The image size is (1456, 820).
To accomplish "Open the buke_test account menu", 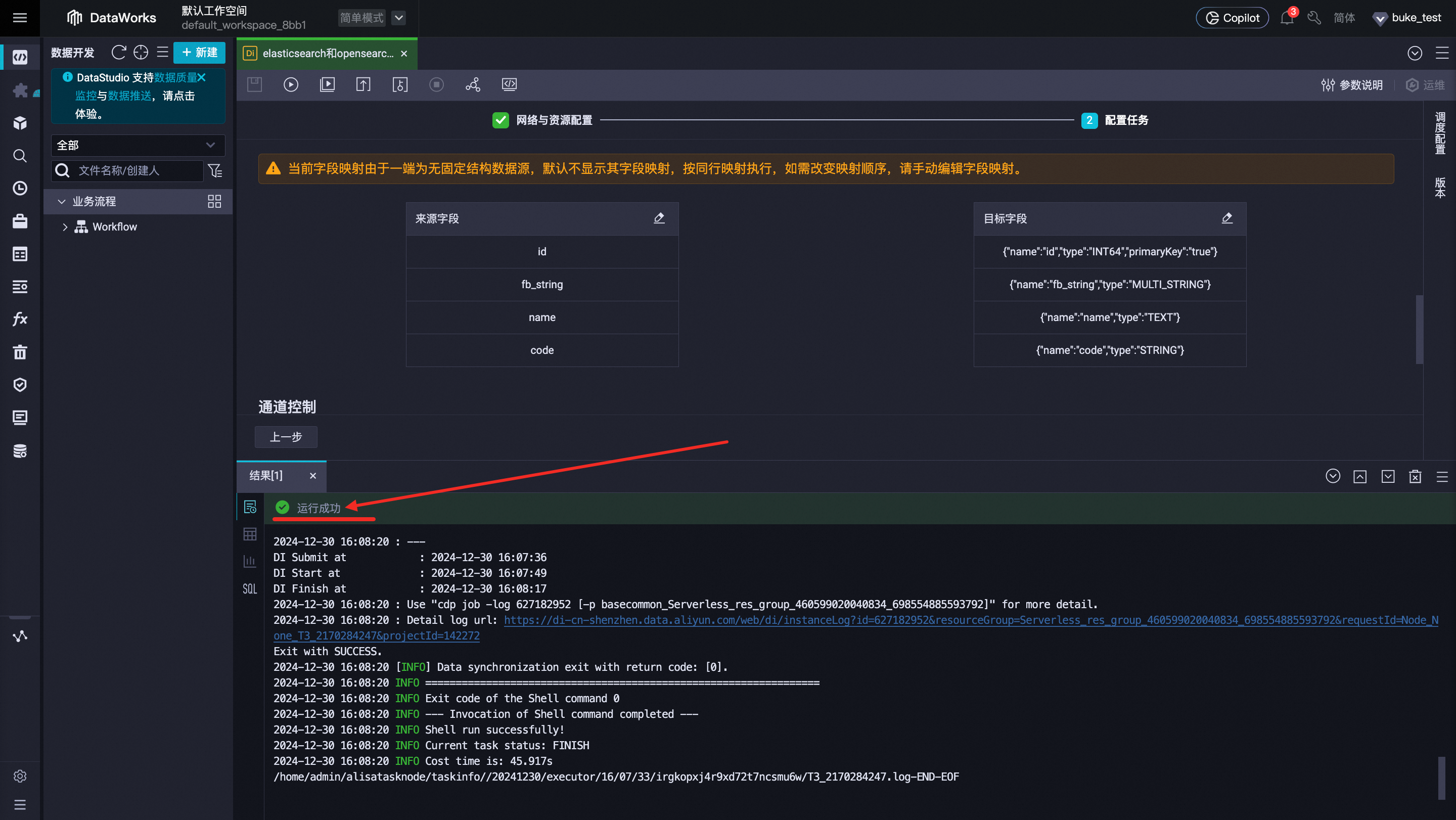I will click(1407, 18).
